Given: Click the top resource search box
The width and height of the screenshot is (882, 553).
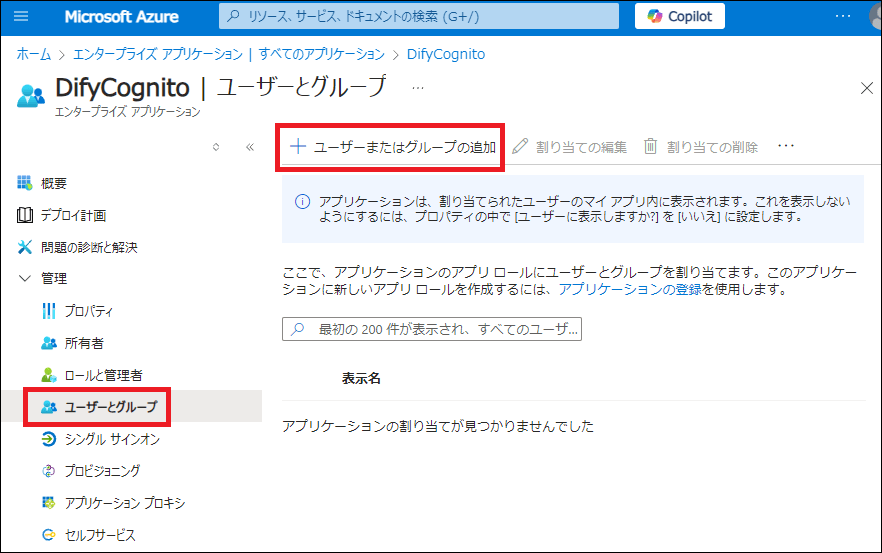Looking at the screenshot, I should pyautogui.click(x=420, y=17).
